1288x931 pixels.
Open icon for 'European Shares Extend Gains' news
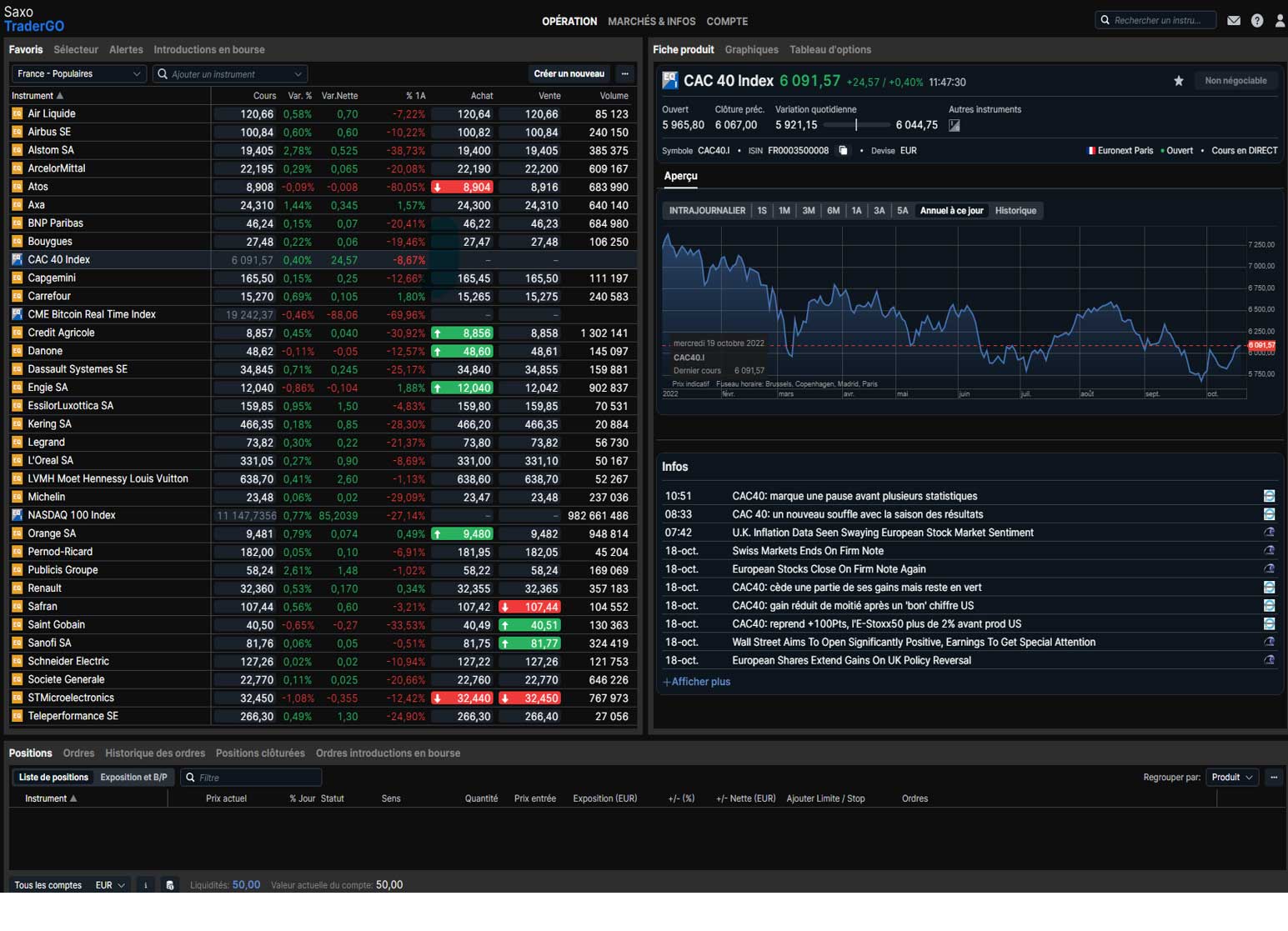coord(1269,660)
